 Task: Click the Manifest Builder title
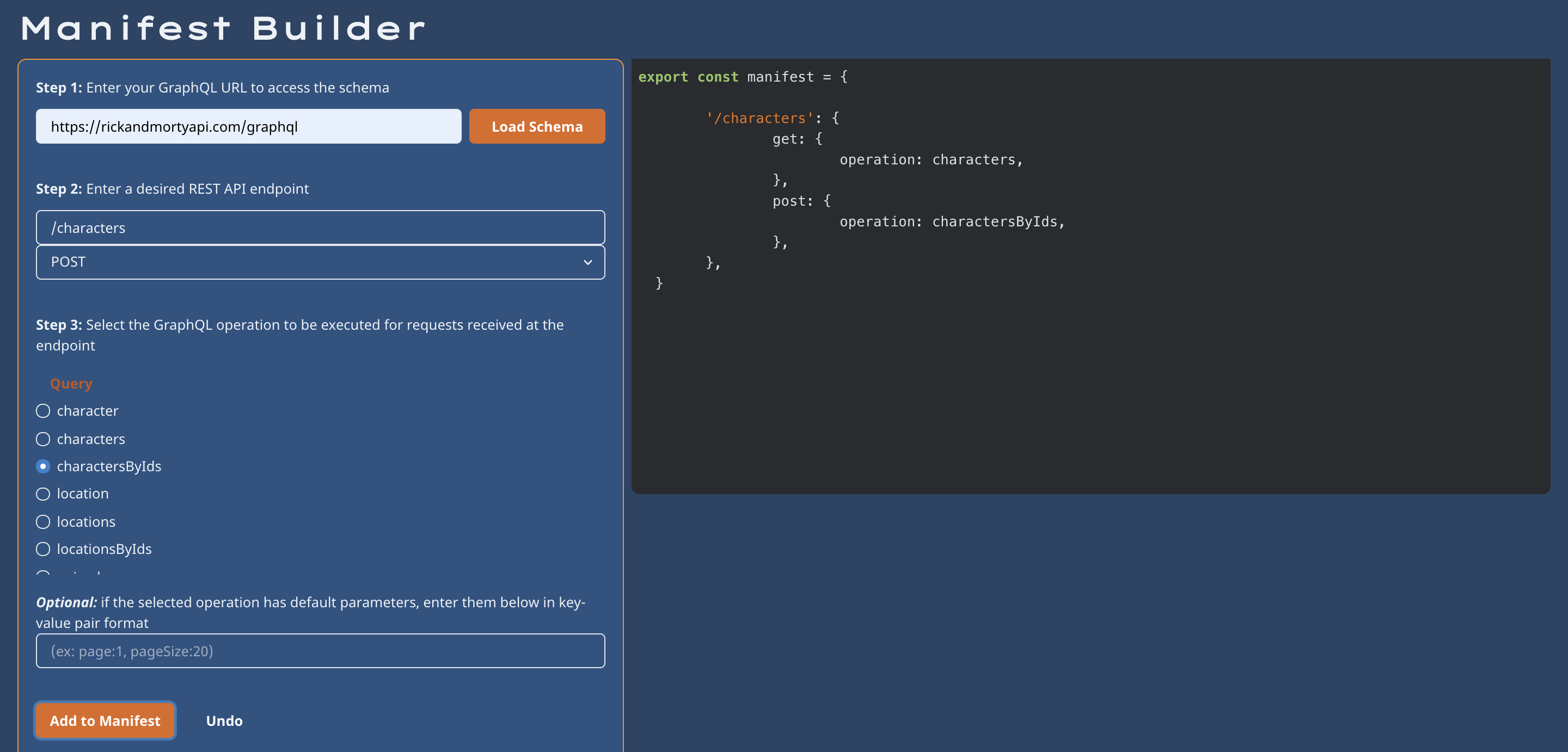click(x=223, y=29)
